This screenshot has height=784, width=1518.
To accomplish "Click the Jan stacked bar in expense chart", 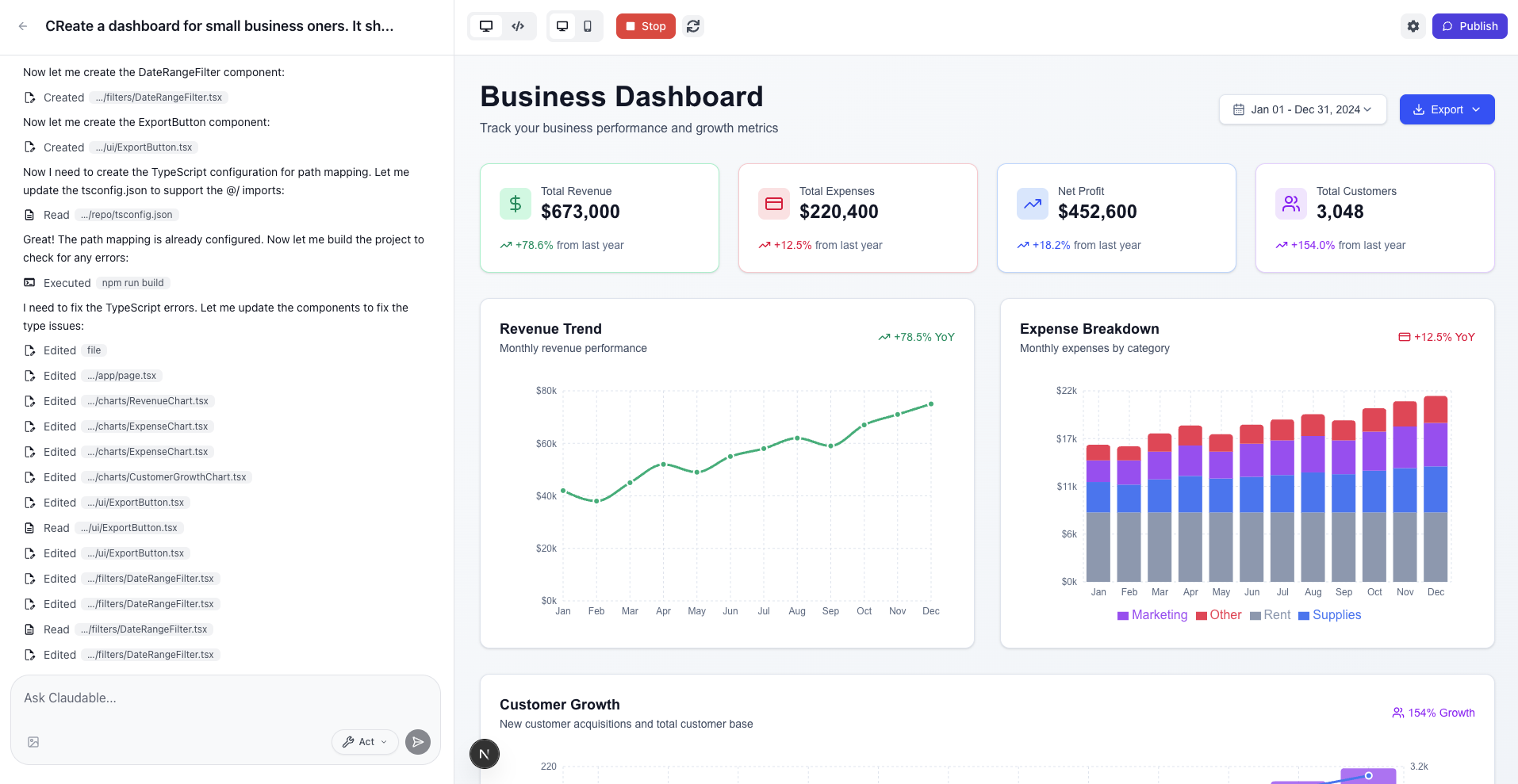I will (1098, 513).
